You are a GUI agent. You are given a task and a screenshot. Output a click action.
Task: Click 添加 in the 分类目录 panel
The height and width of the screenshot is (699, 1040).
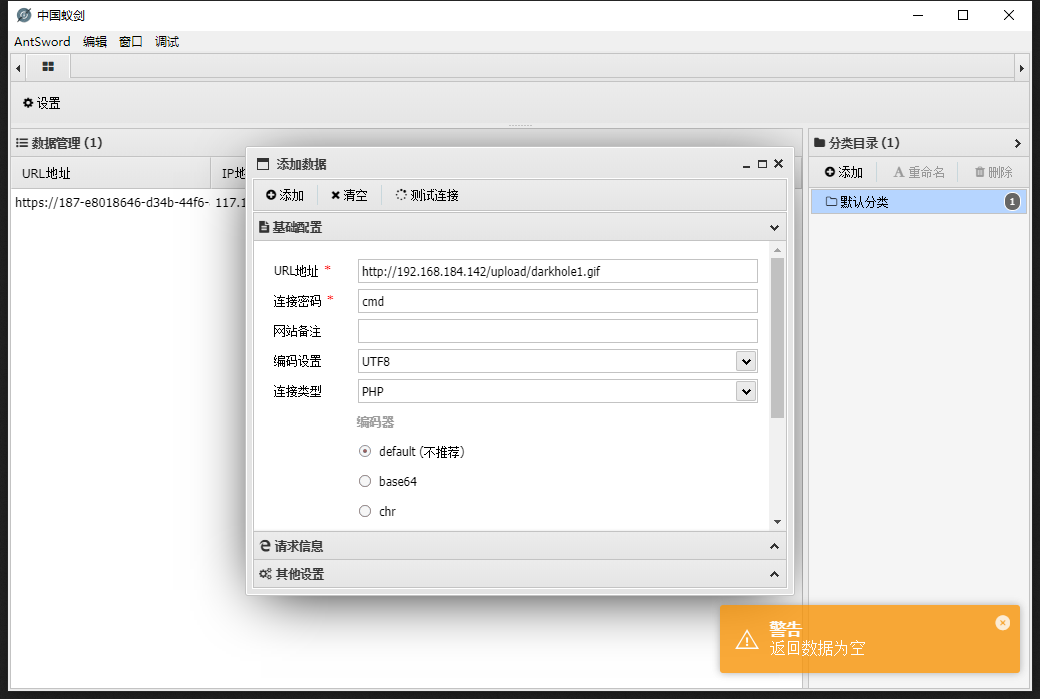[844, 172]
